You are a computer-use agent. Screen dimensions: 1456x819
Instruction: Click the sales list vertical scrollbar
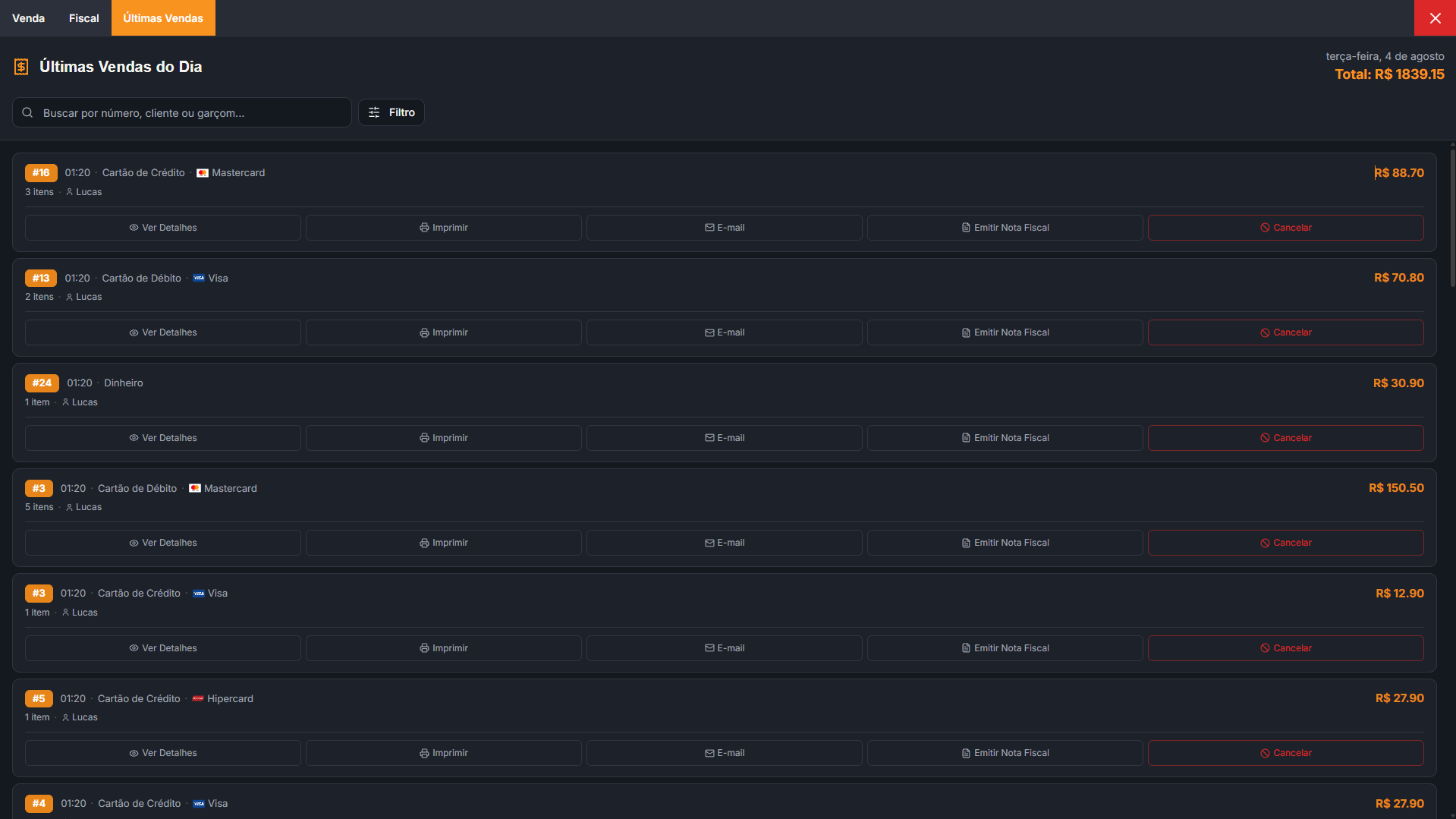(x=1452, y=218)
